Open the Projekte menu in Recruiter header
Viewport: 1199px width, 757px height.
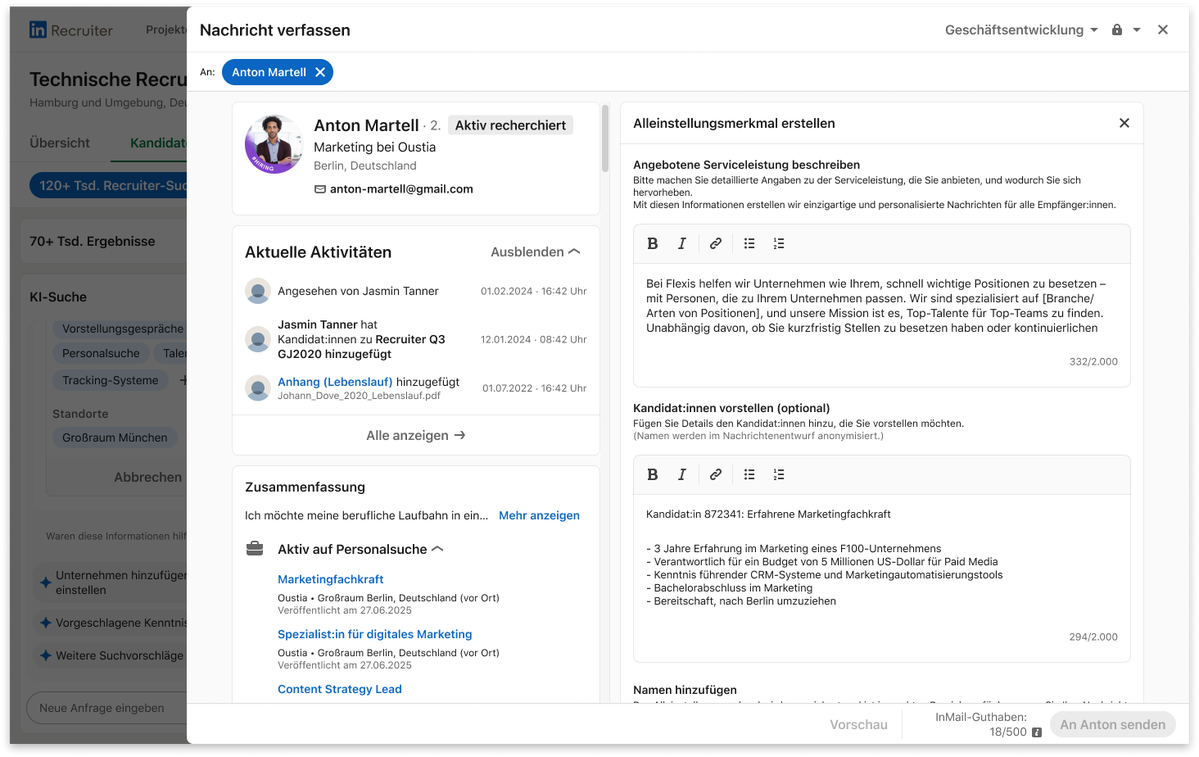pyautogui.click(x=166, y=30)
